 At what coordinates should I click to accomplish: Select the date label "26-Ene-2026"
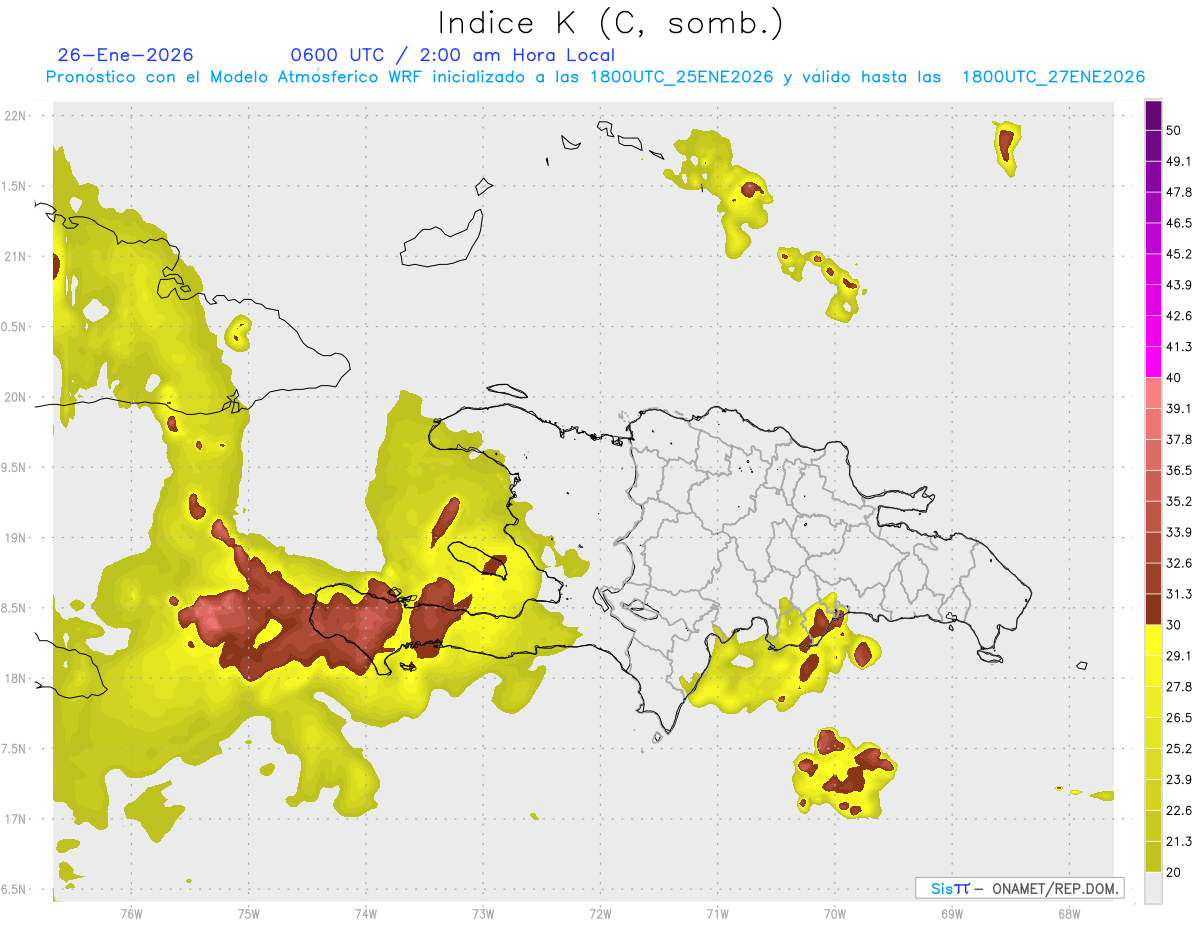(x=126, y=55)
